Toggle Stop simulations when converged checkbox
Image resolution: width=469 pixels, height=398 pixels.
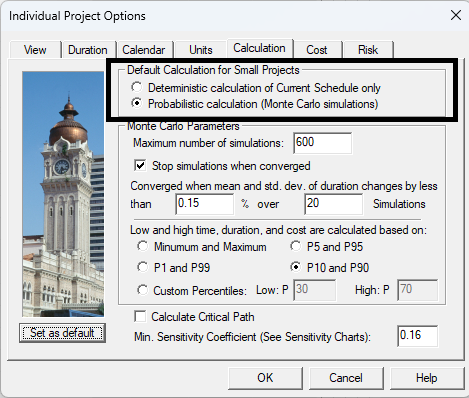(x=140, y=166)
